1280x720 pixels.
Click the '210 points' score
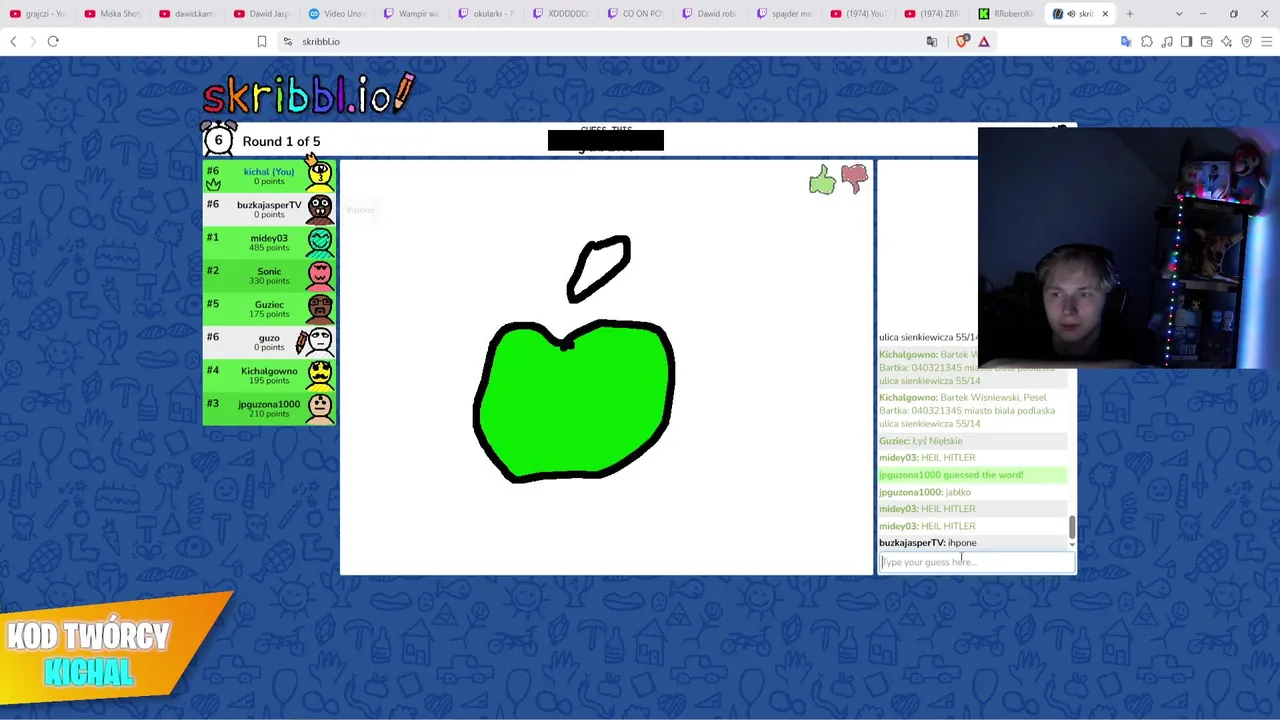coord(269,414)
